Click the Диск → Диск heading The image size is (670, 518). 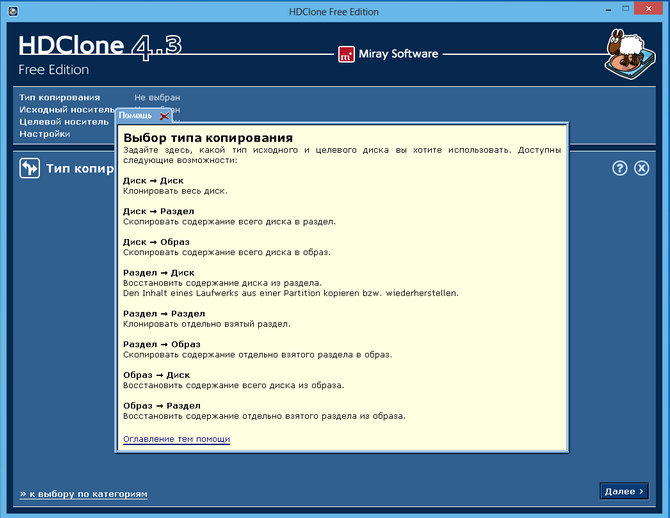click(153, 181)
